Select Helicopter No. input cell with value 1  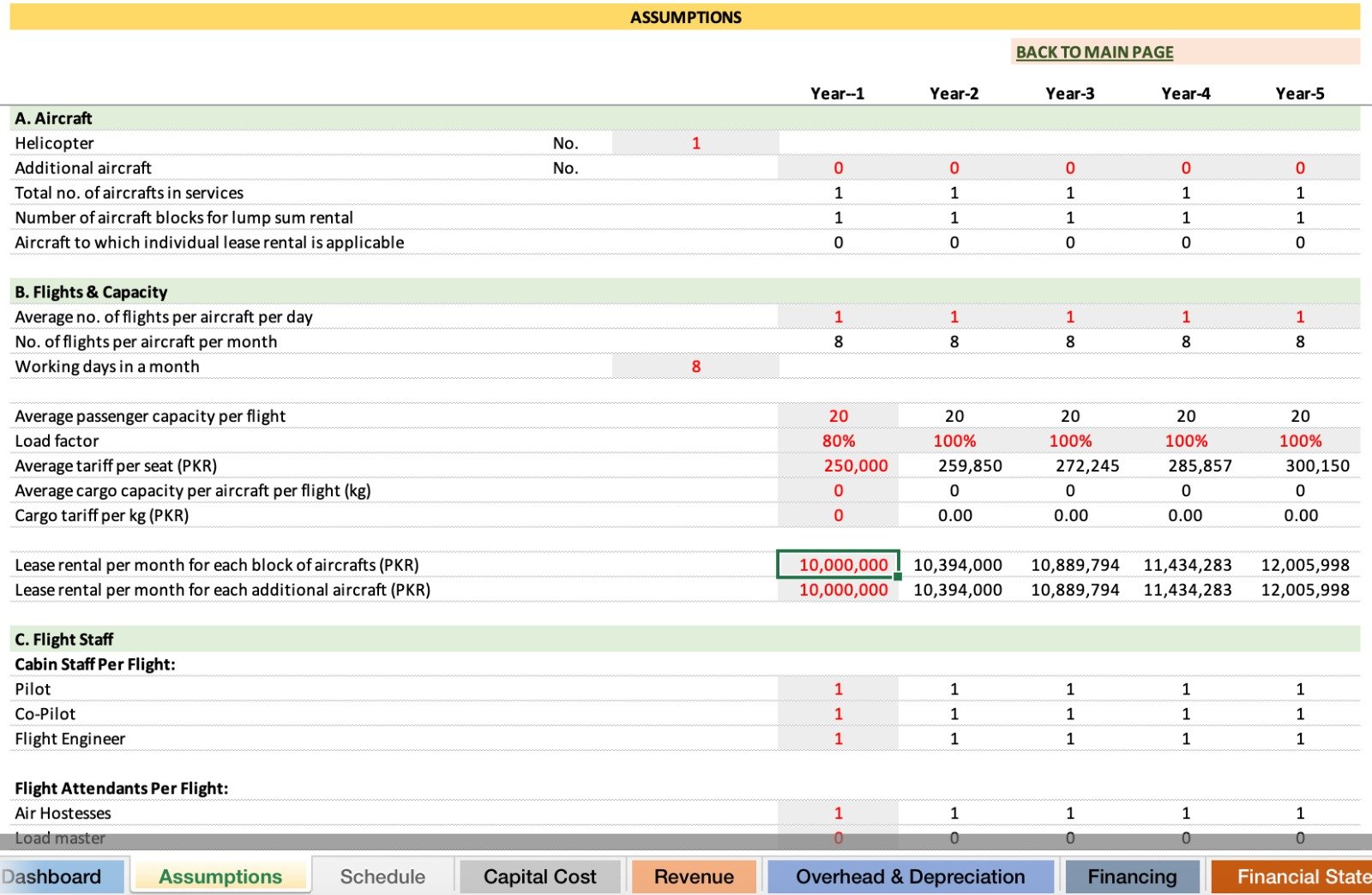pyautogui.click(x=695, y=143)
